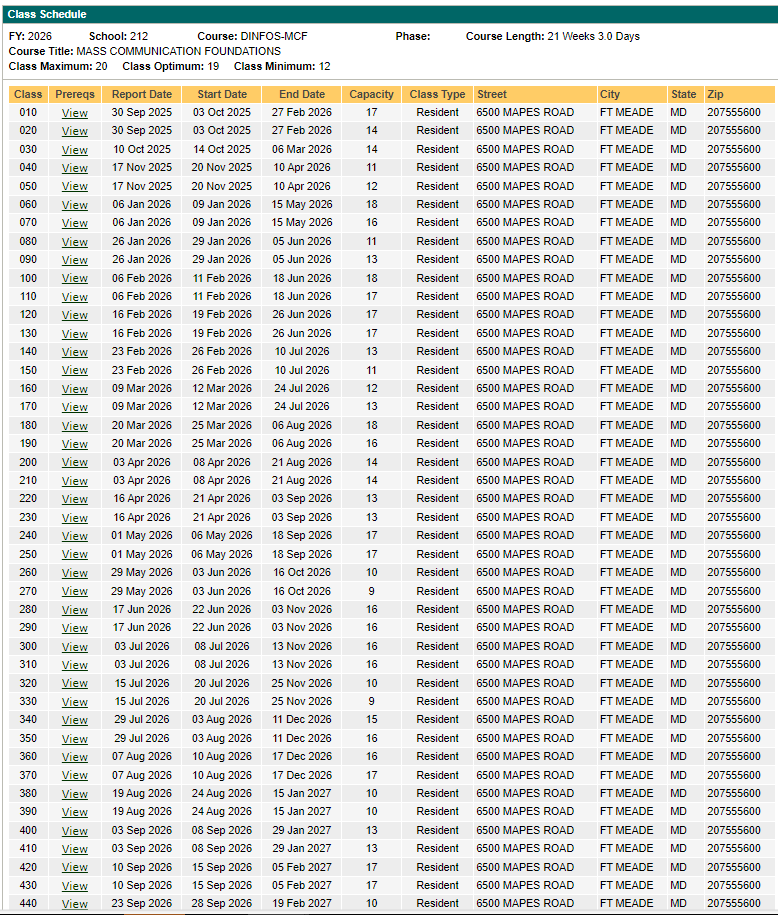
Task: Open View prereqs in class 130 row
Action: tap(75, 334)
